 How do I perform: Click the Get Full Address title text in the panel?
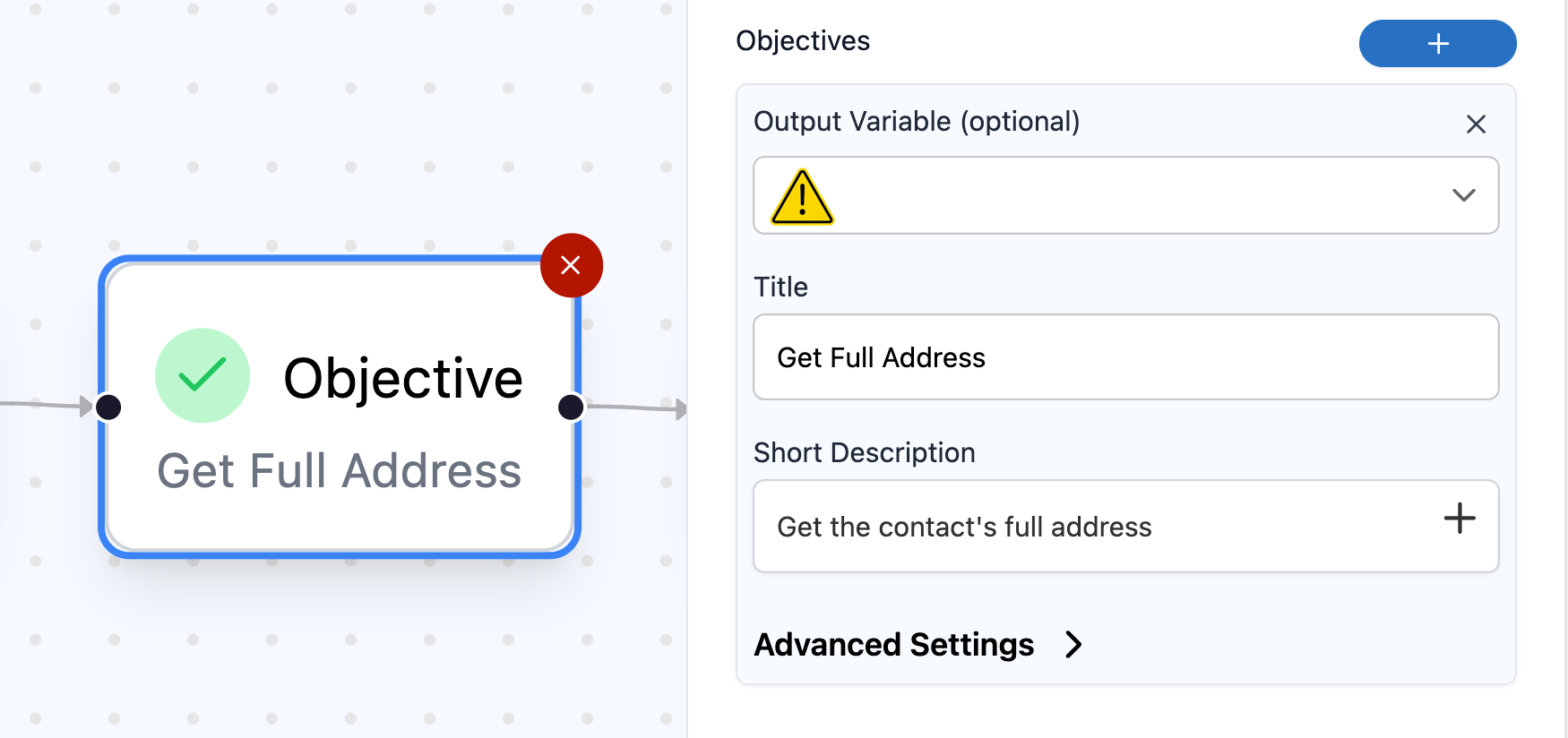click(882, 357)
